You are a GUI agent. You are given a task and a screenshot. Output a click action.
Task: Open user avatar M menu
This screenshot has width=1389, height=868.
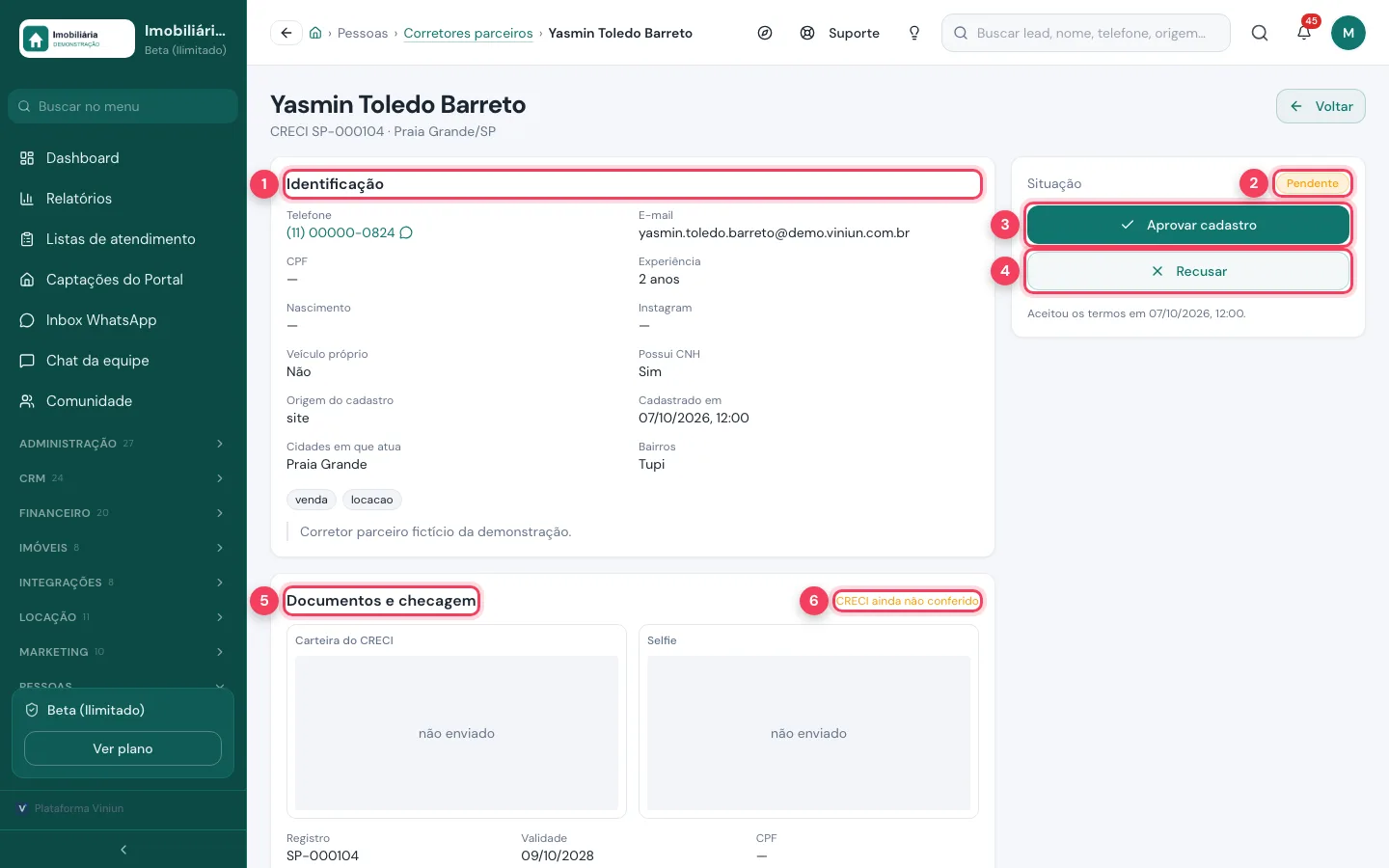(x=1348, y=33)
